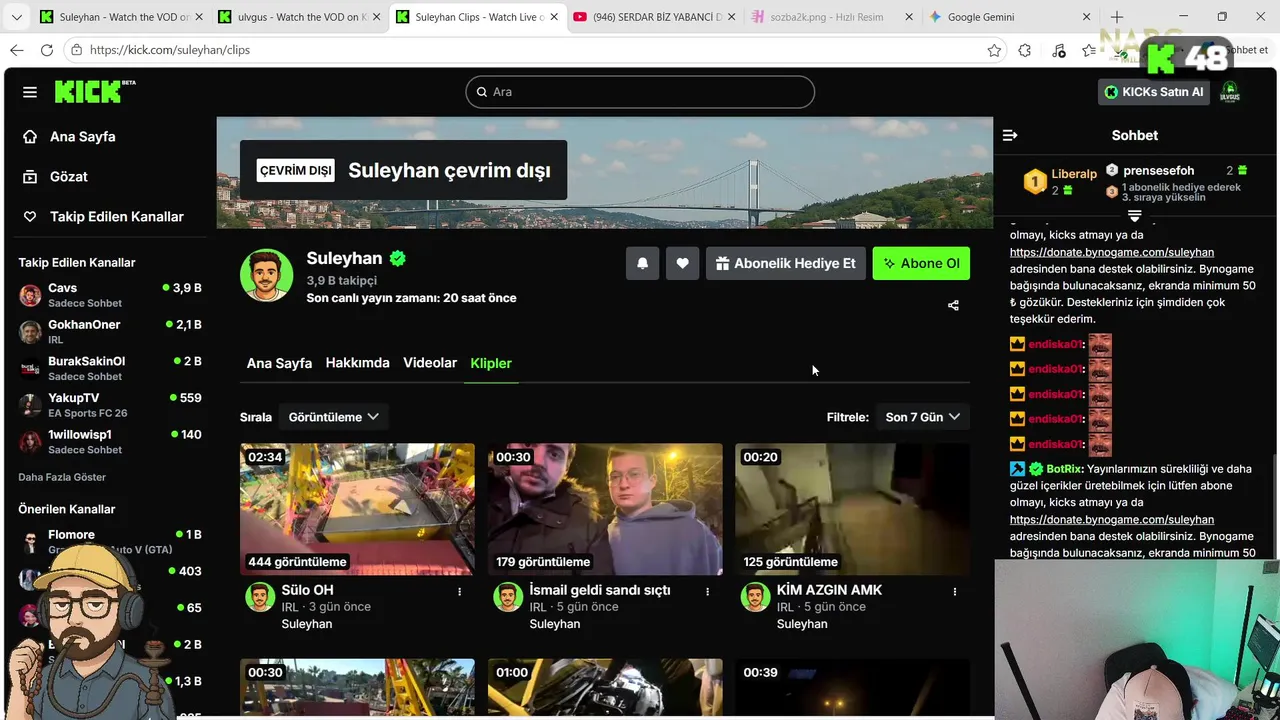The width and height of the screenshot is (1280, 720).
Task: Switch to the Google Gemini browser tab
Action: coord(1010,17)
